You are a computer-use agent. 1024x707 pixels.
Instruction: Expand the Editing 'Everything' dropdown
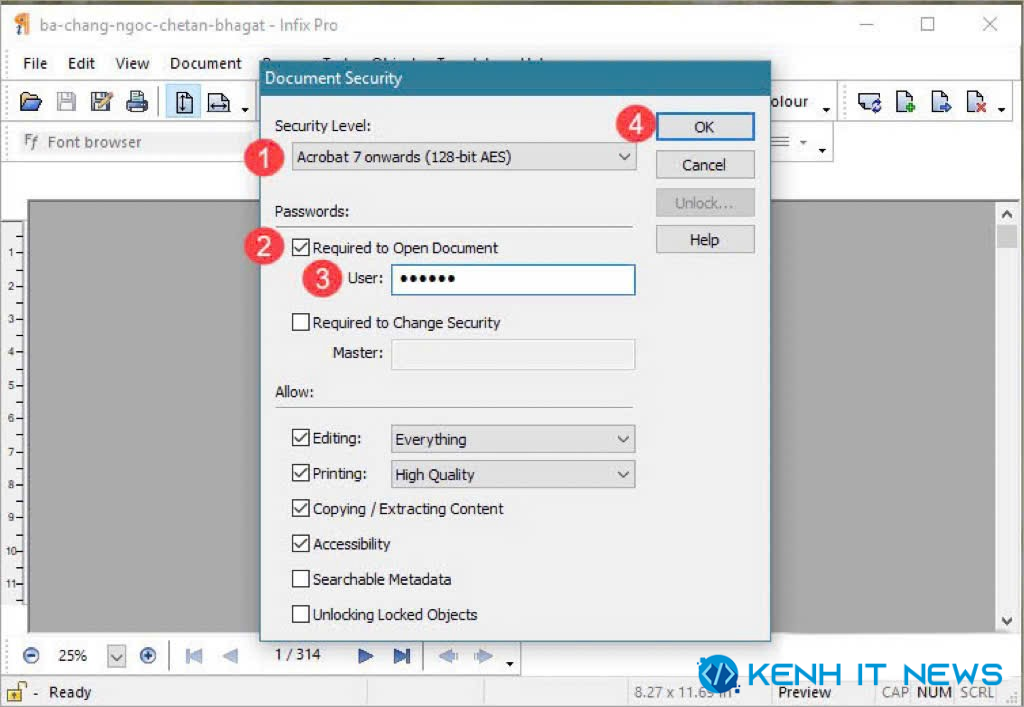(x=513, y=439)
